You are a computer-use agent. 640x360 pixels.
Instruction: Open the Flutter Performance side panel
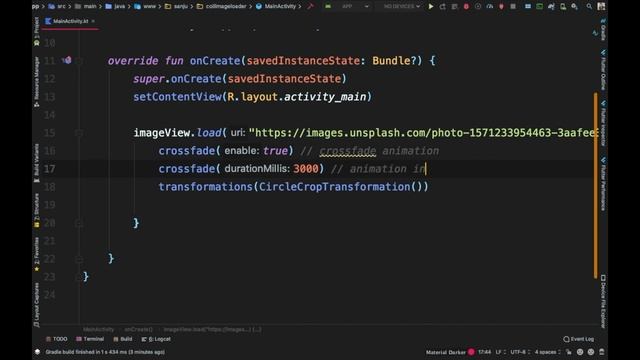coord(603,184)
